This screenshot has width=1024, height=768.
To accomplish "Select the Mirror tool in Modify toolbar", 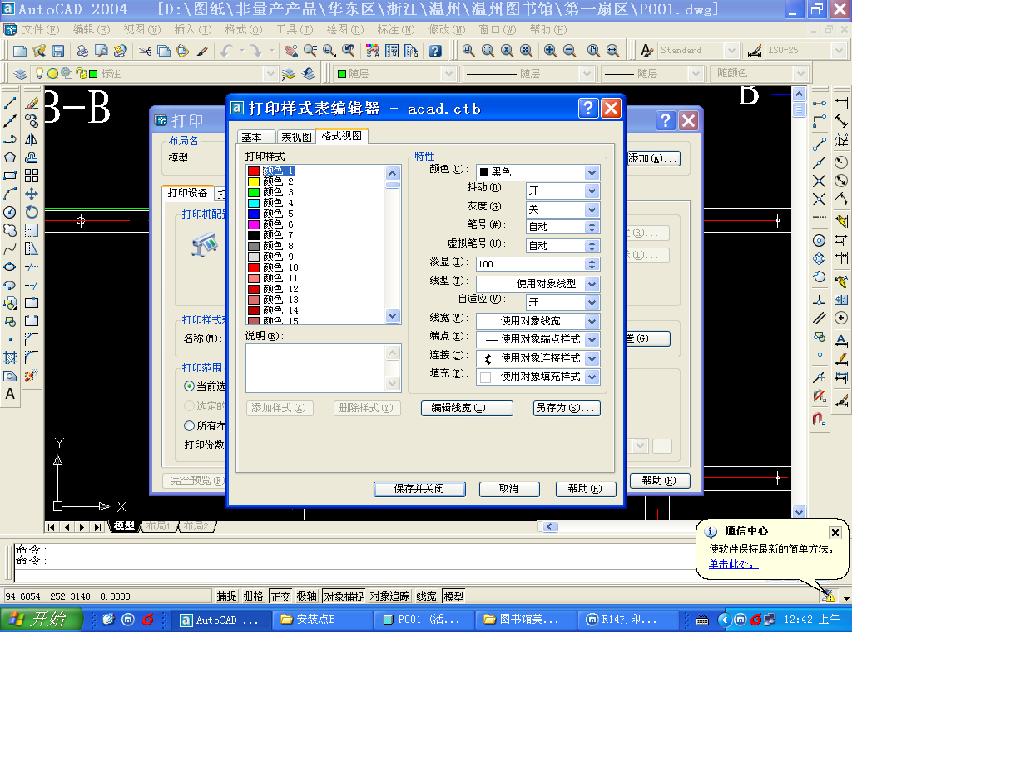I will pyautogui.click(x=31, y=139).
